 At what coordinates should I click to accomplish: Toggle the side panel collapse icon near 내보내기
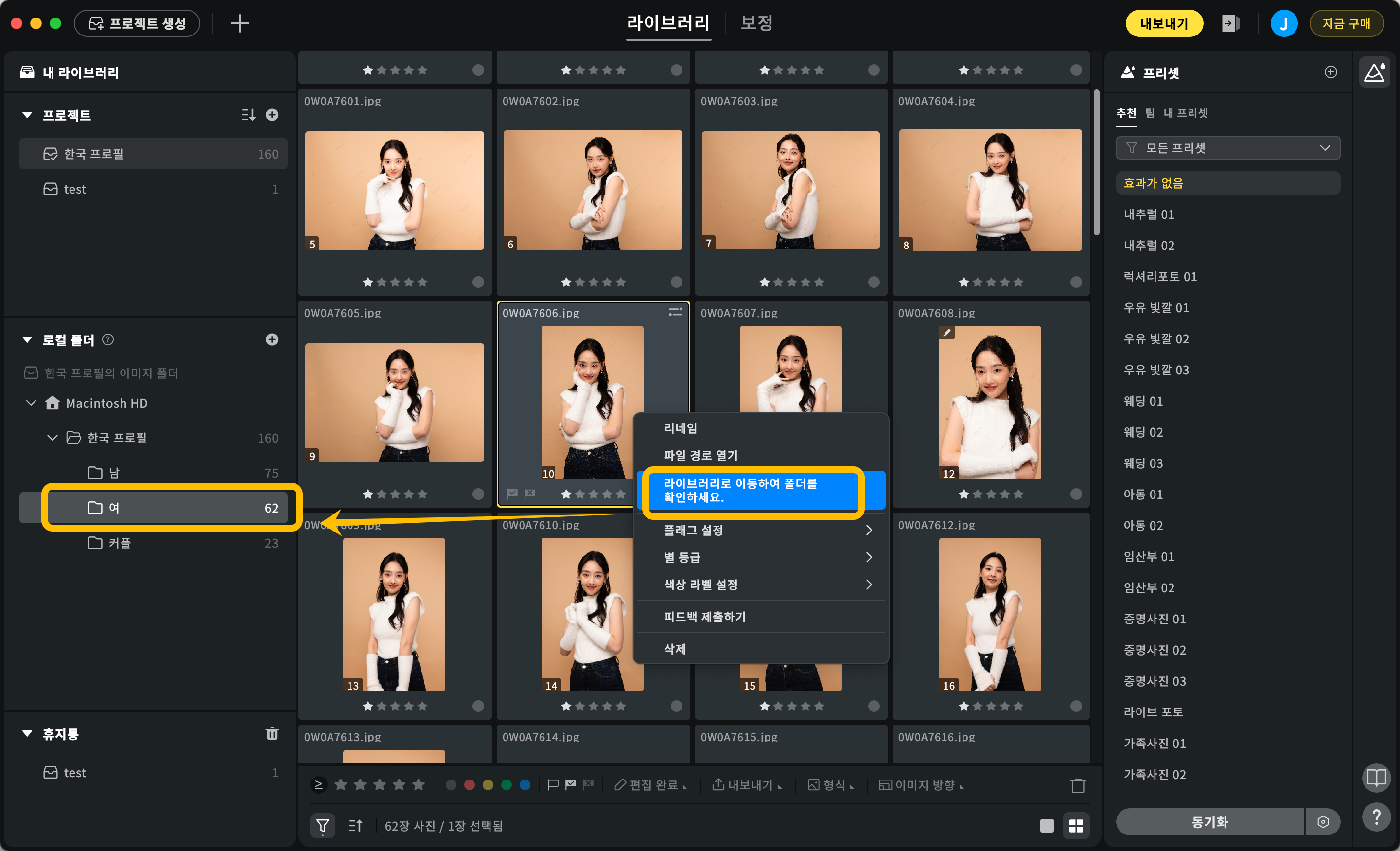click(1230, 23)
